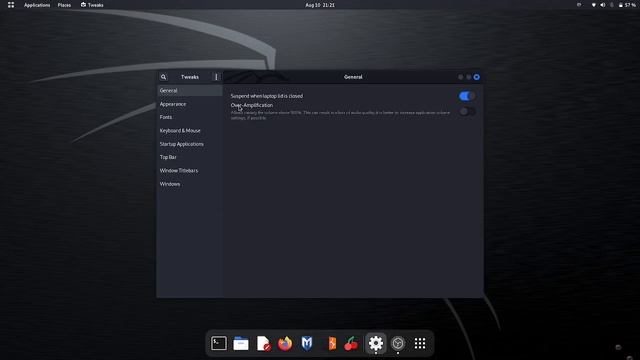Launch Terminal from the dock

(x=219, y=343)
